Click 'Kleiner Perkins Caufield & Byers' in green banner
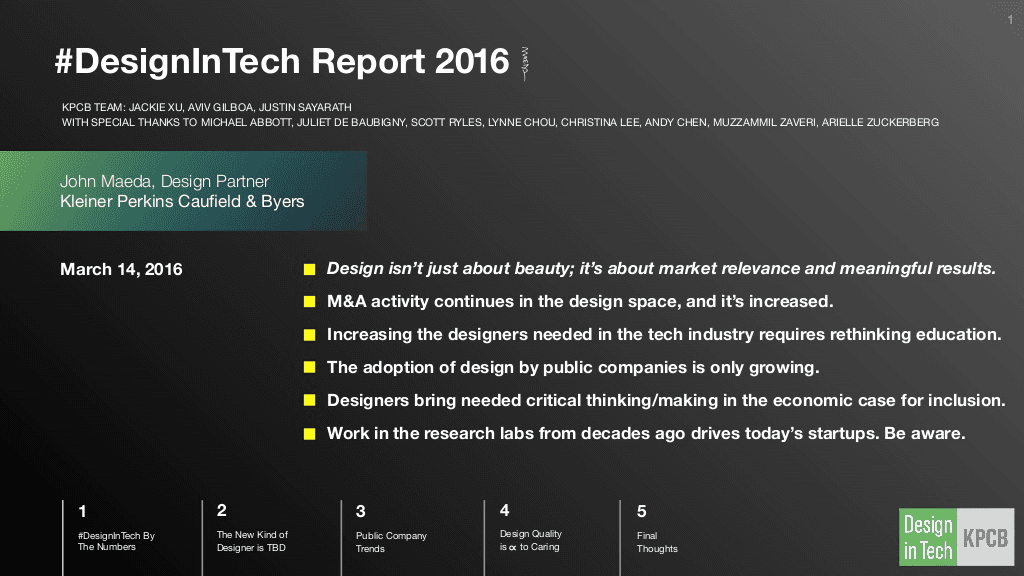Viewport: 1024px width, 576px height. [x=182, y=201]
